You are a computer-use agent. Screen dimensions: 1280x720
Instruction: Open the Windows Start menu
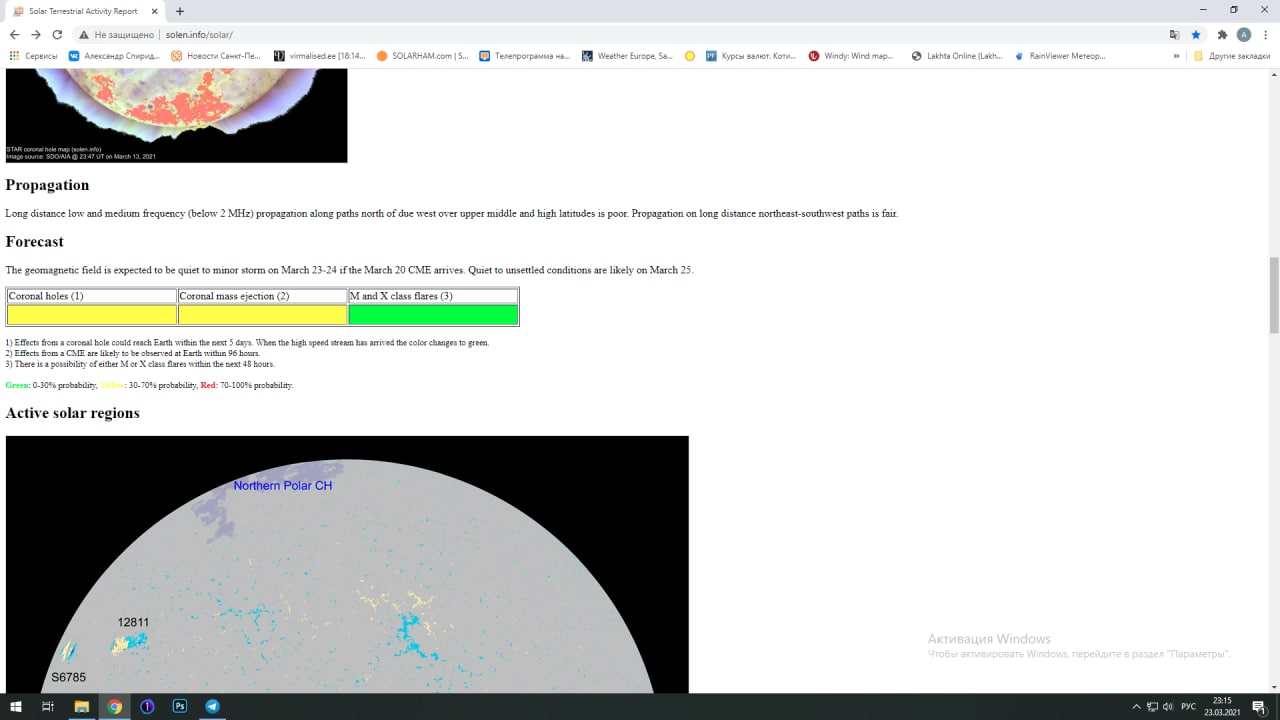[15, 706]
